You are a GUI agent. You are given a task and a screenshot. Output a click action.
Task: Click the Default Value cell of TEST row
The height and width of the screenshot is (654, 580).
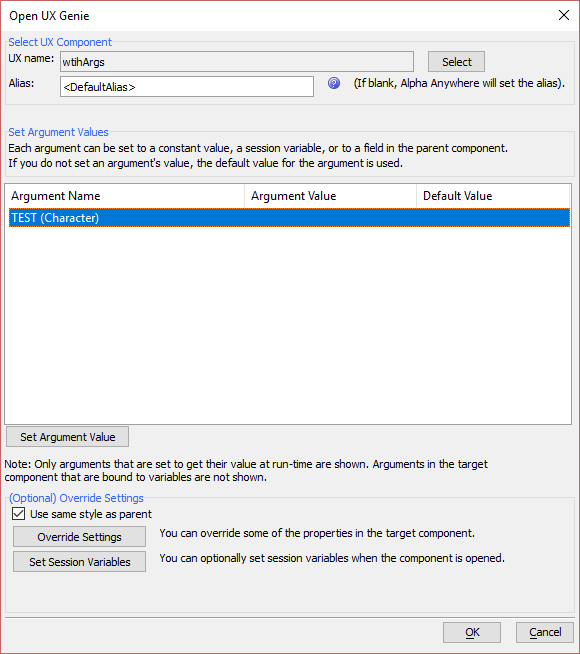[x=493, y=218]
